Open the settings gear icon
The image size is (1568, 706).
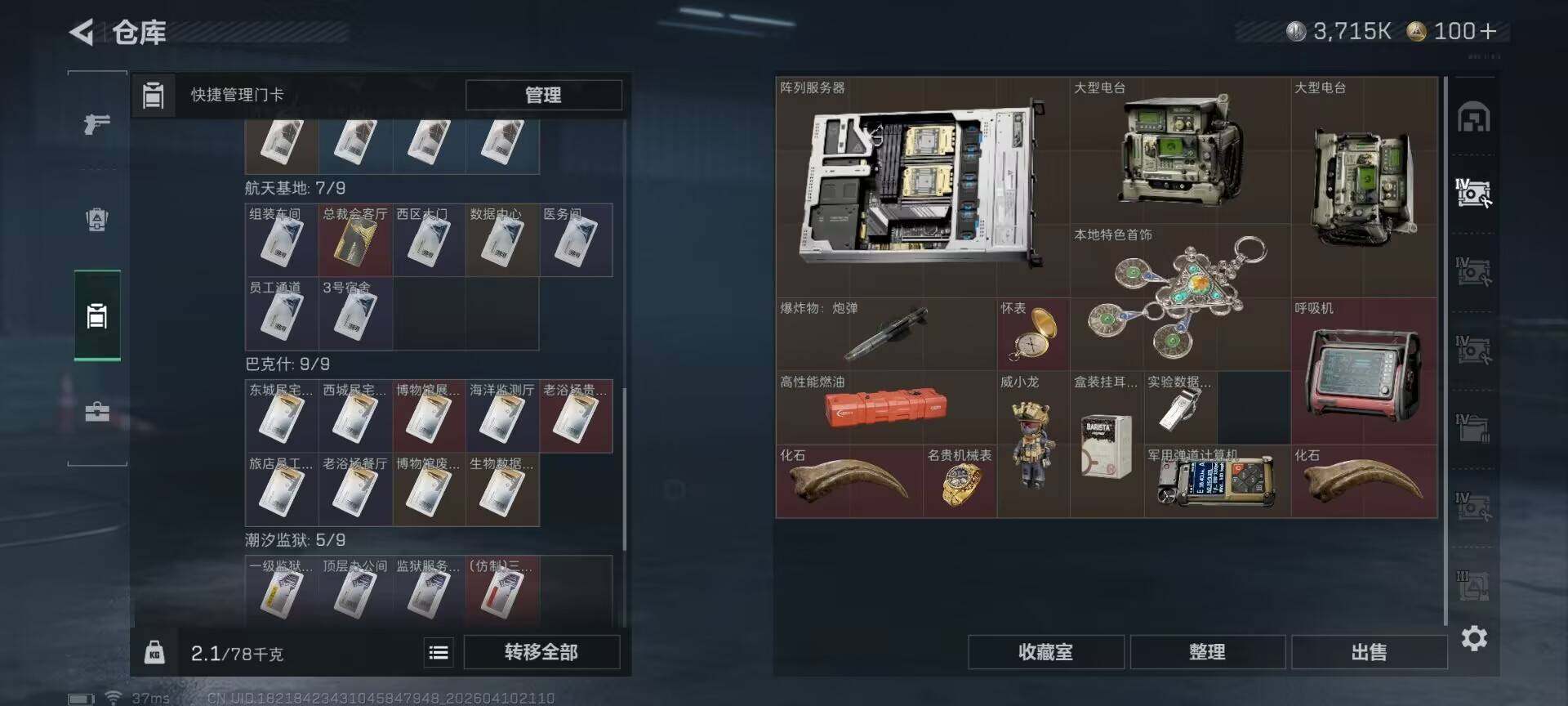point(1474,638)
